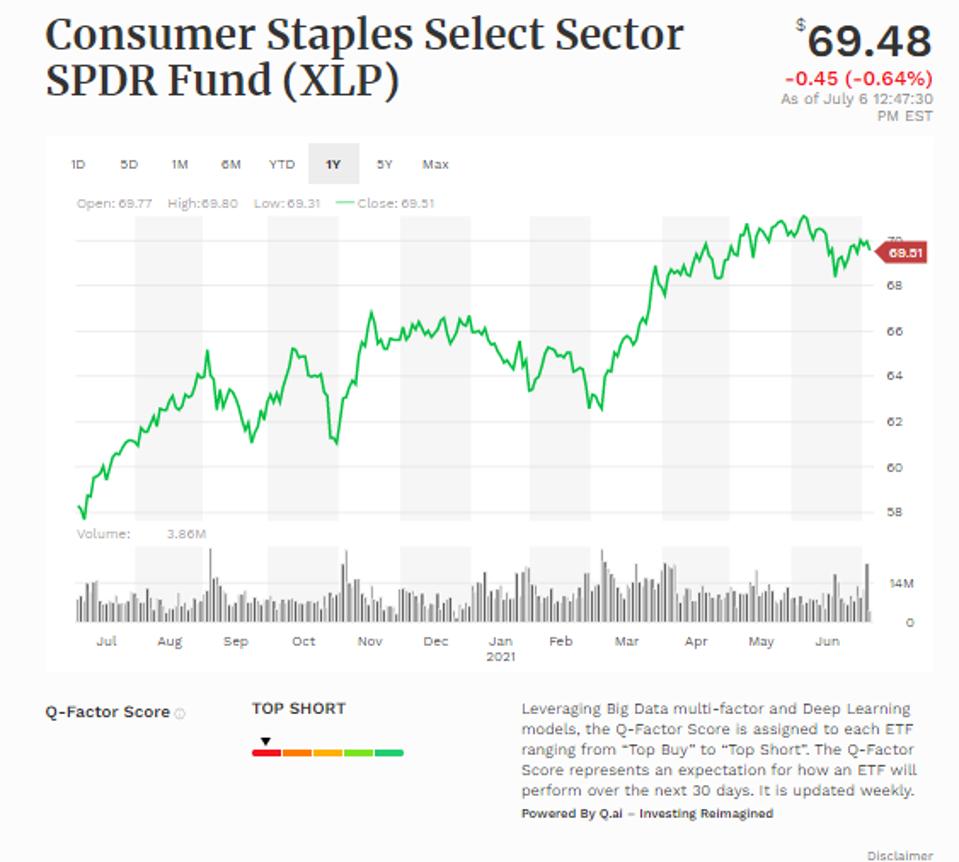Click the black triangle marker on Q-Factor scale

(265, 739)
